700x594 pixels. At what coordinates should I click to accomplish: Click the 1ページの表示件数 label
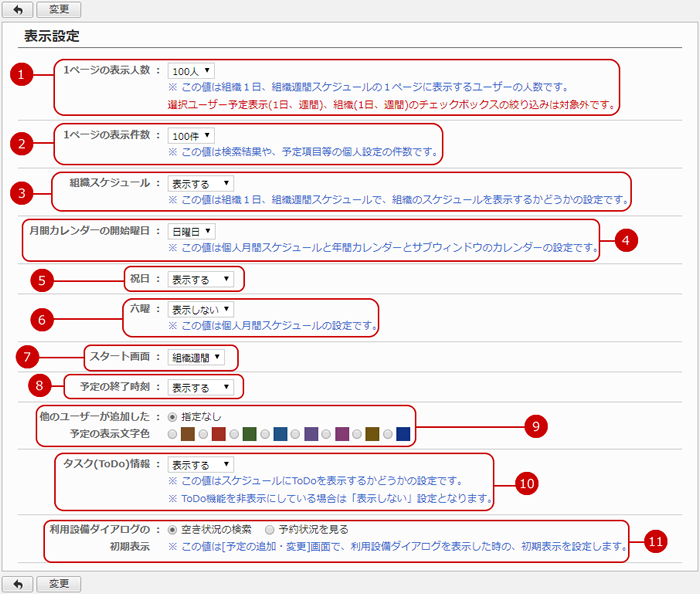106,135
